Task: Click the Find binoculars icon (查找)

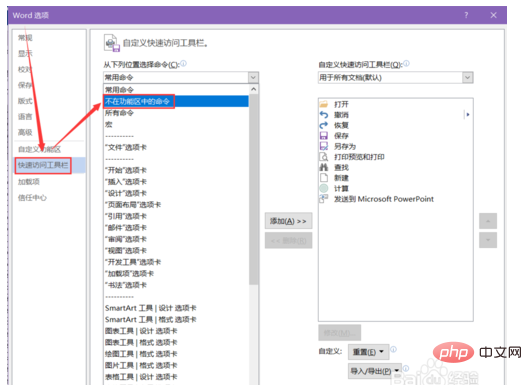Action: (324, 167)
